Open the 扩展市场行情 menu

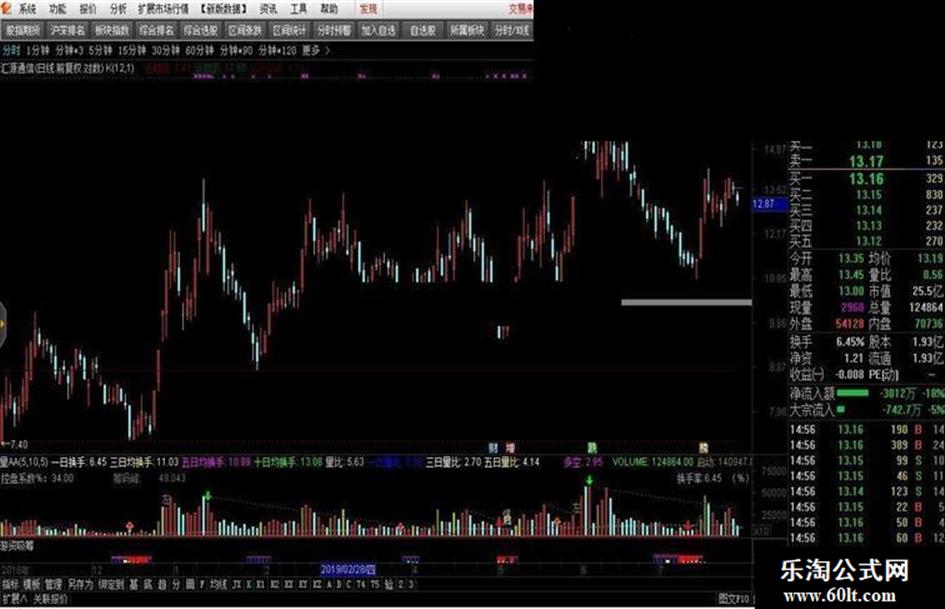coord(163,9)
